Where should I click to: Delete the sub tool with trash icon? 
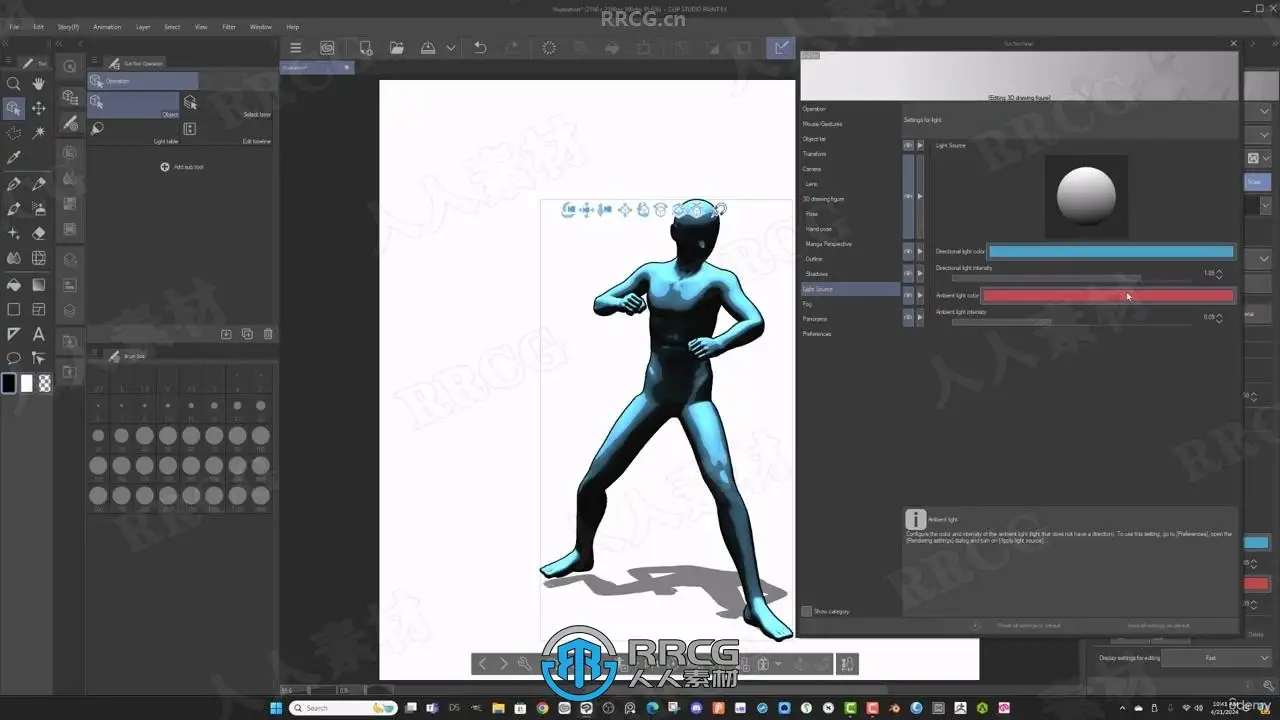[x=268, y=334]
